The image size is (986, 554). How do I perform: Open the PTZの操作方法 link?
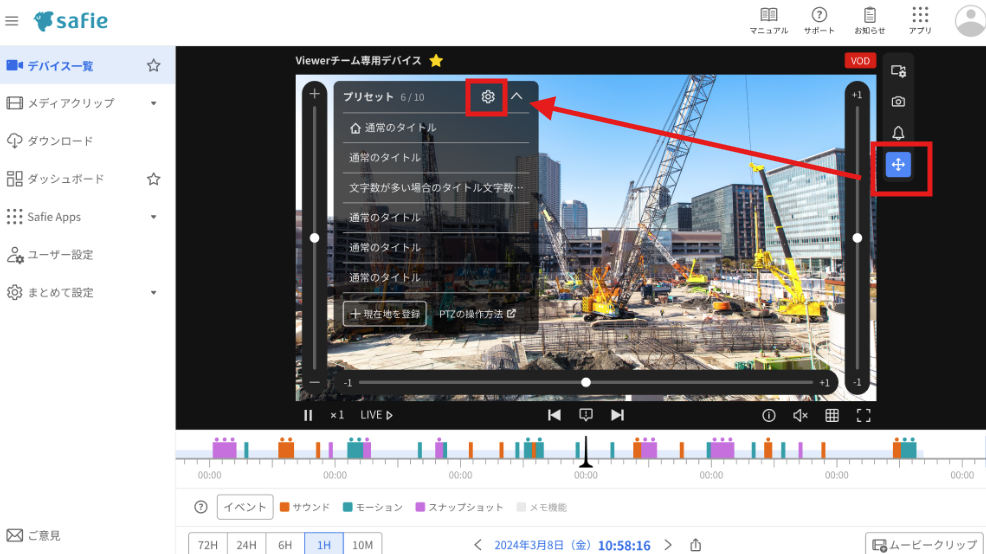pos(478,314)
